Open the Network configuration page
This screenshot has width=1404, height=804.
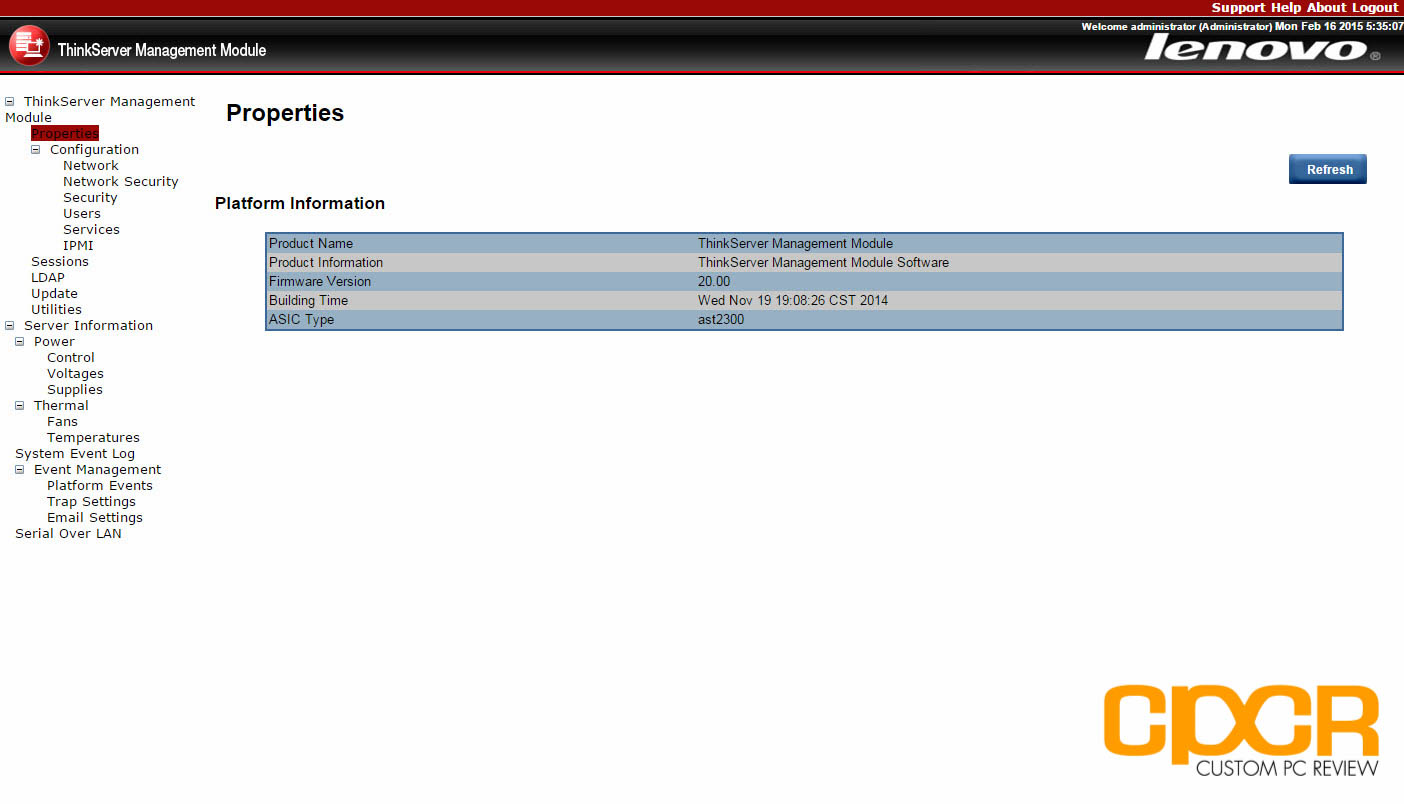click(x=91, y=166)
